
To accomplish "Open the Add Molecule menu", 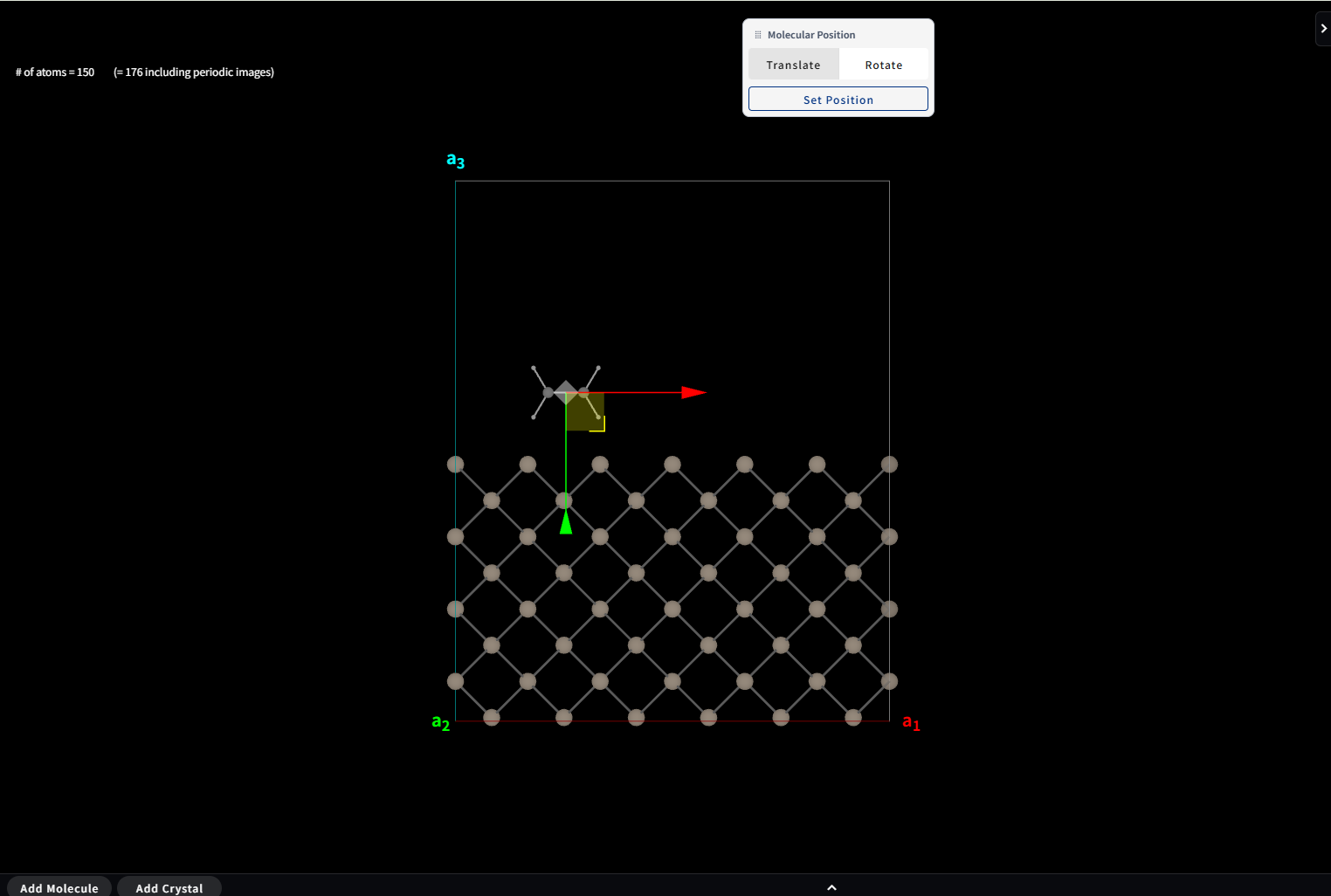I will tap(59, 887).
